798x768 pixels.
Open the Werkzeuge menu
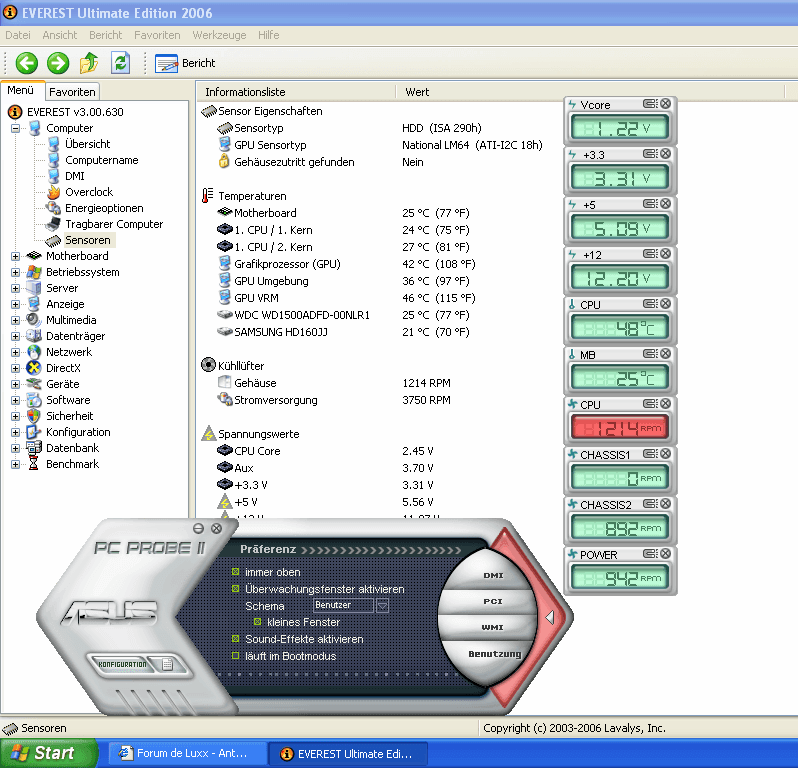[x=219, y=35]
